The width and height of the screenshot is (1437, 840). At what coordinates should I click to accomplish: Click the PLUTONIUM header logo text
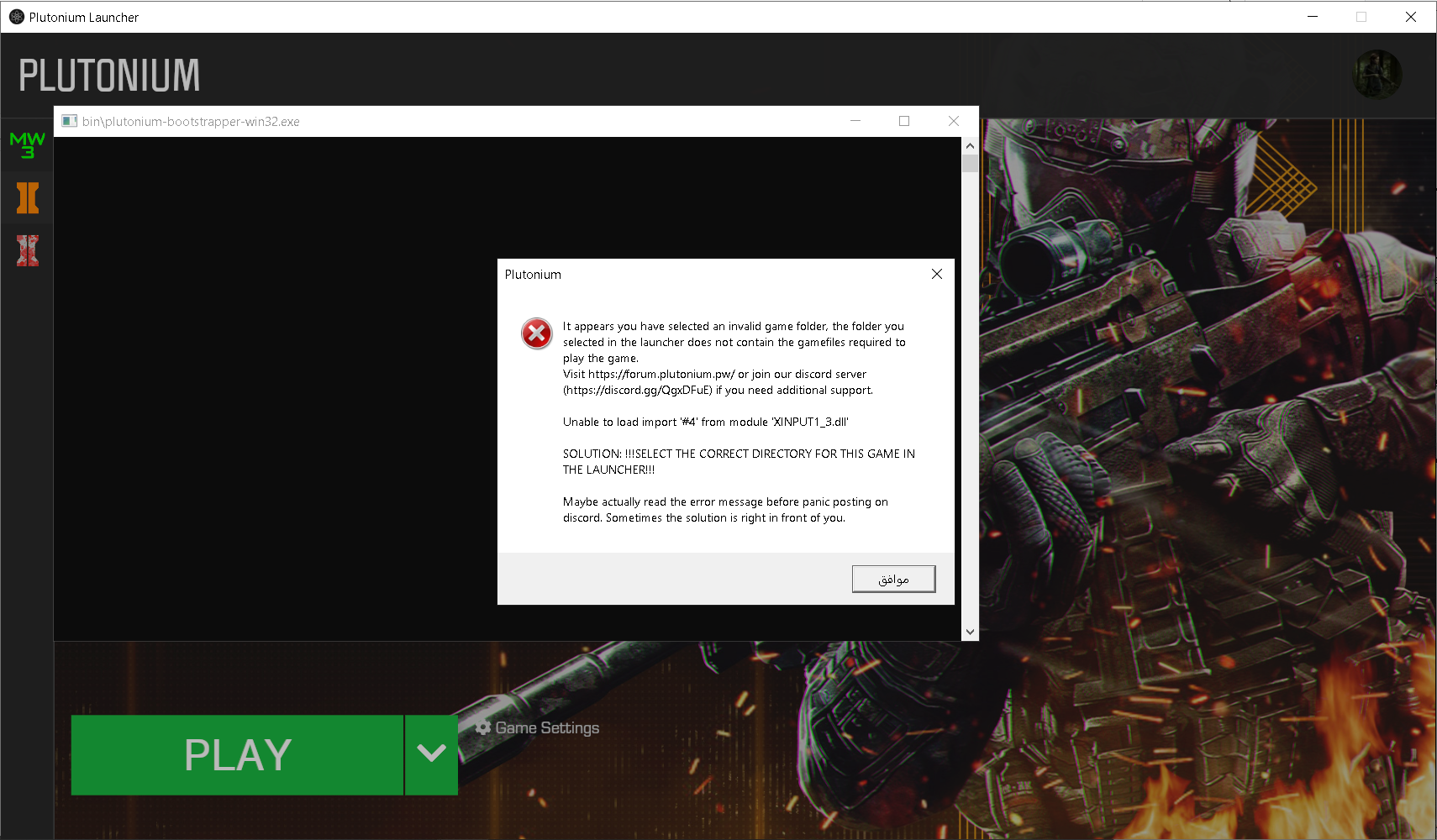[109, 76]
